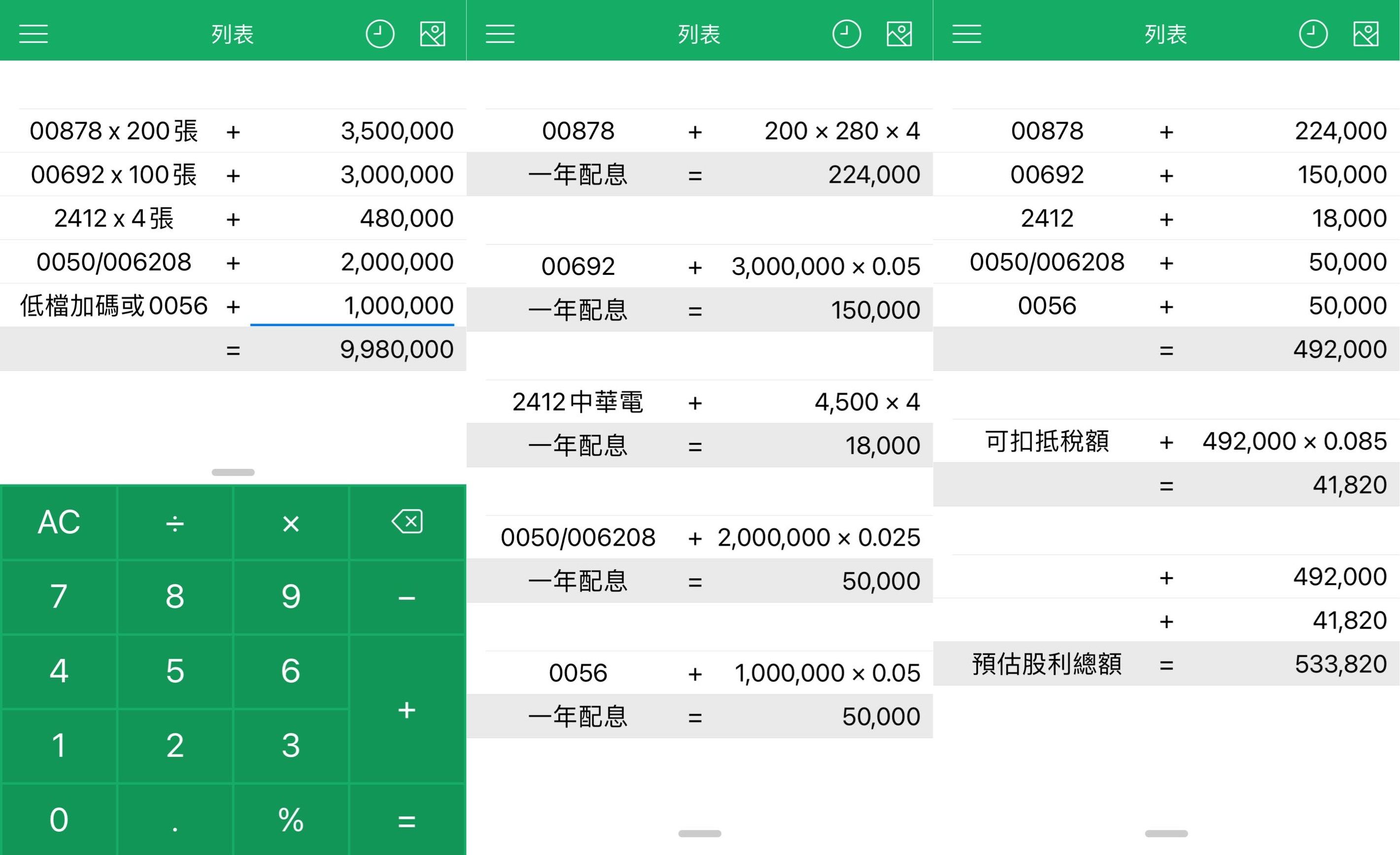
Task: Tap '列表' title in middle panel
Action: [x=699, y=34]
